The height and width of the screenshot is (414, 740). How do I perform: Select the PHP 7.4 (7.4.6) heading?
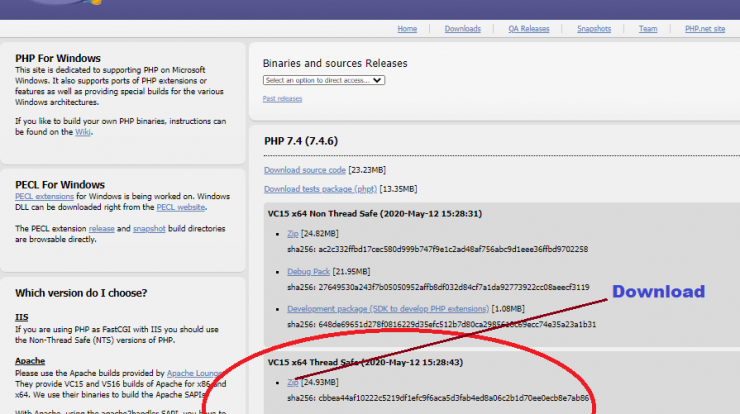click(x=301, y=141)
